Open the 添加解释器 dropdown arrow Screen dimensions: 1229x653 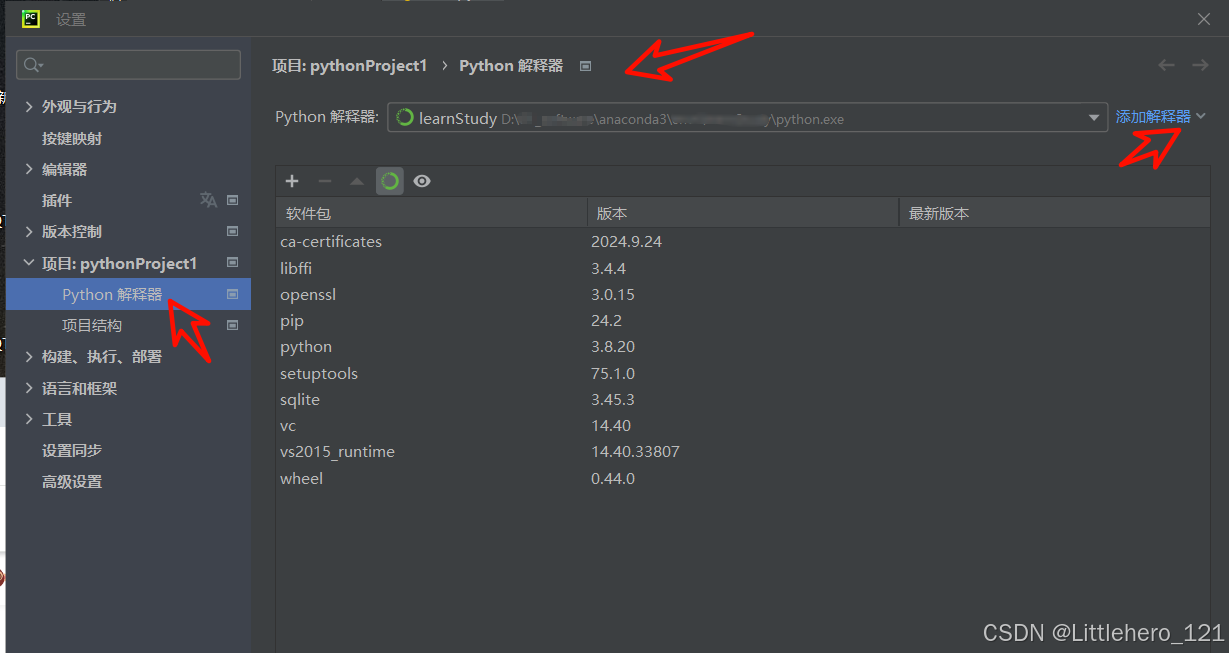coord(1201,116)
